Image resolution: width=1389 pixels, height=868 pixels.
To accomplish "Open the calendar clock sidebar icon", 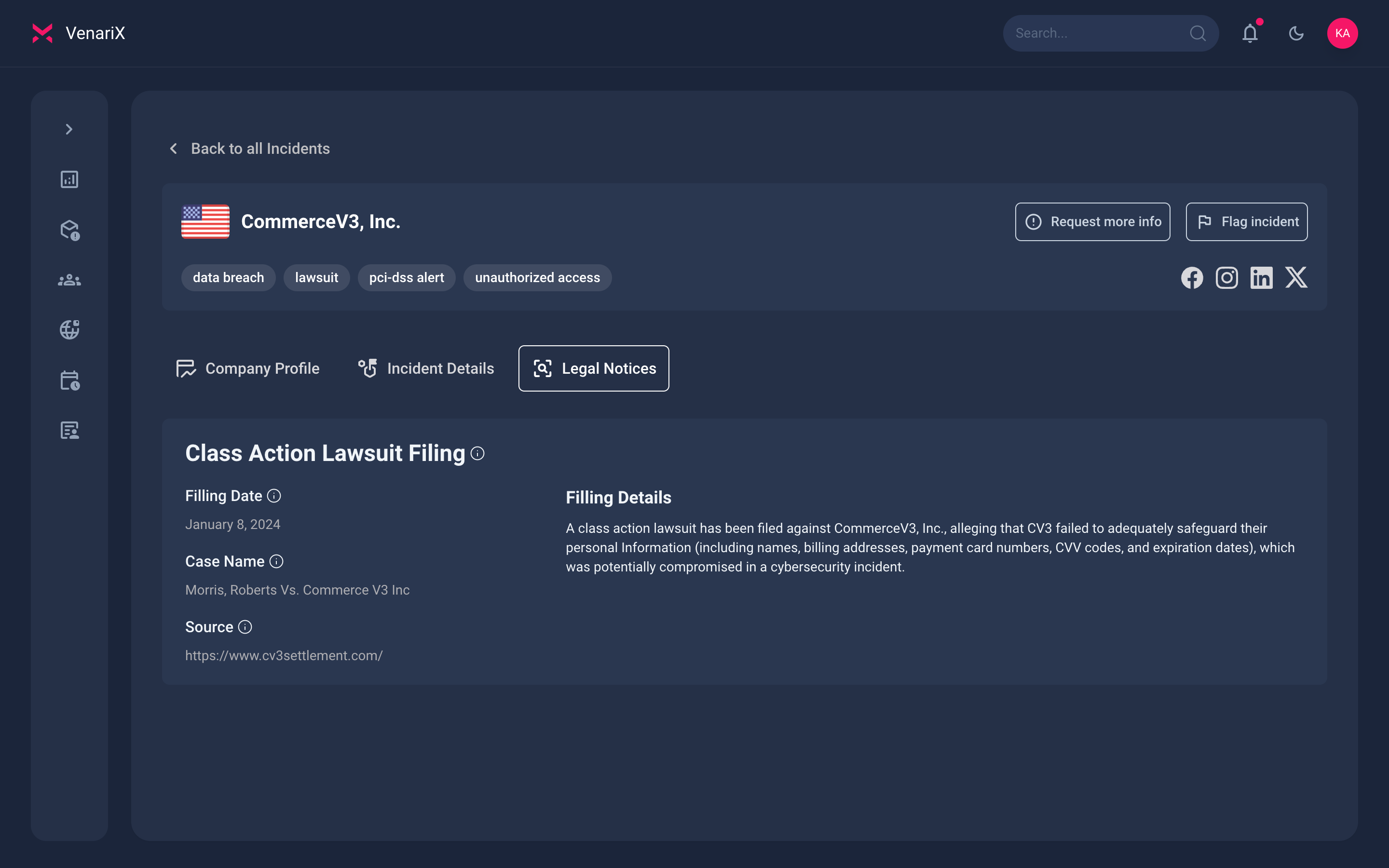I will (69, 380).
